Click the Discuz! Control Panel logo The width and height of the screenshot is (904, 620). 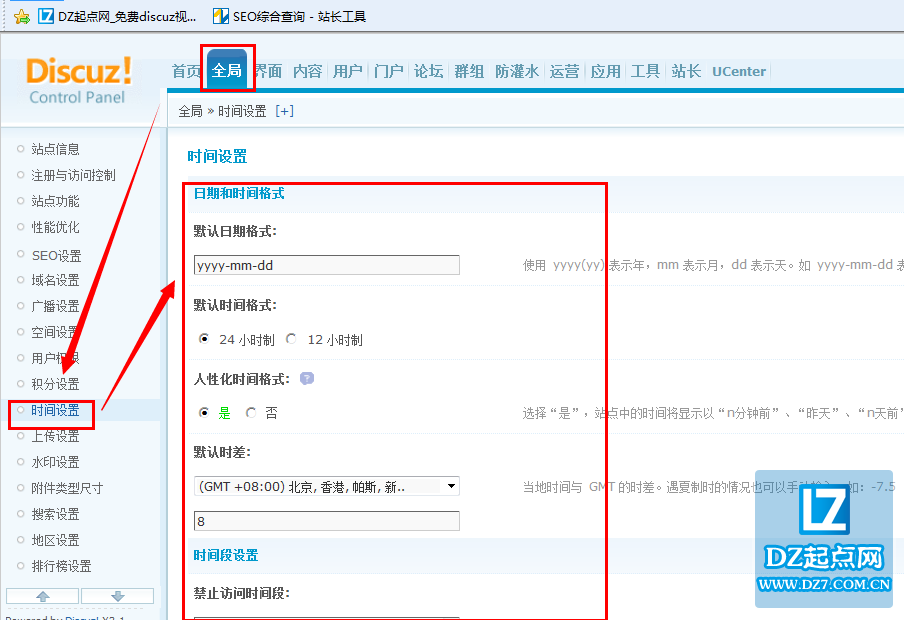click(x=78, y=80)
